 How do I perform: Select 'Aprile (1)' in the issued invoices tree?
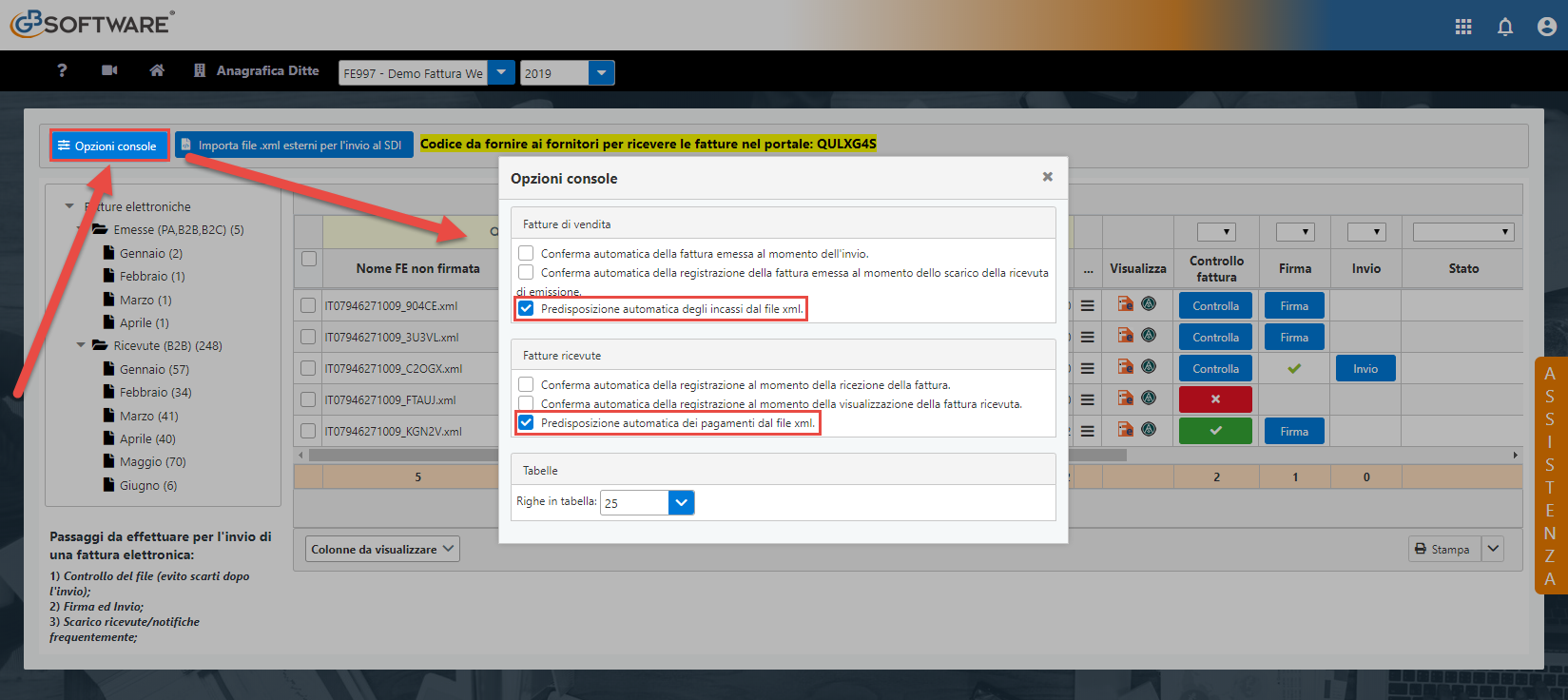(x=144, y=322)
